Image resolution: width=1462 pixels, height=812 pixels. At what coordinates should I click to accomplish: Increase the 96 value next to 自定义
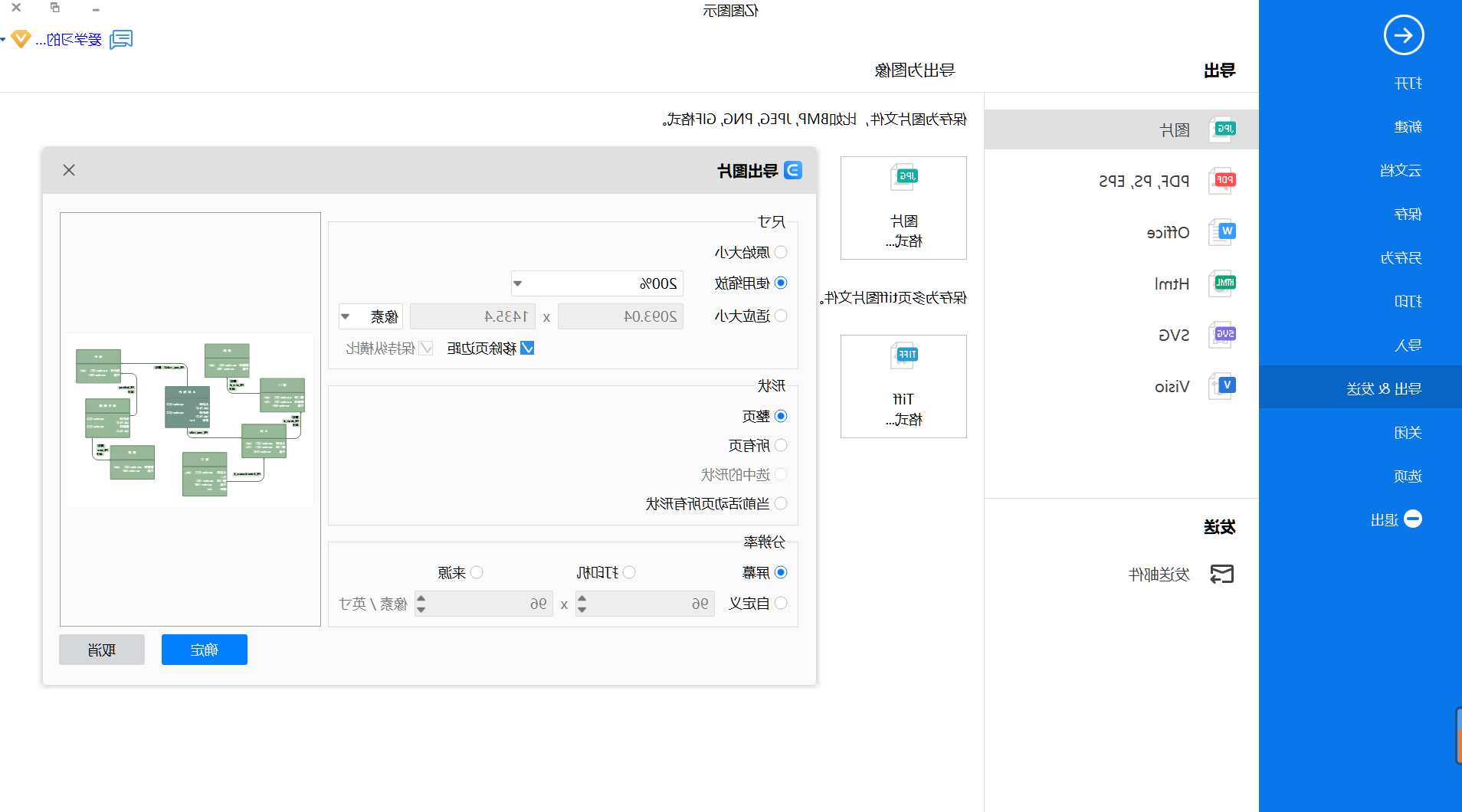[582, 598]
